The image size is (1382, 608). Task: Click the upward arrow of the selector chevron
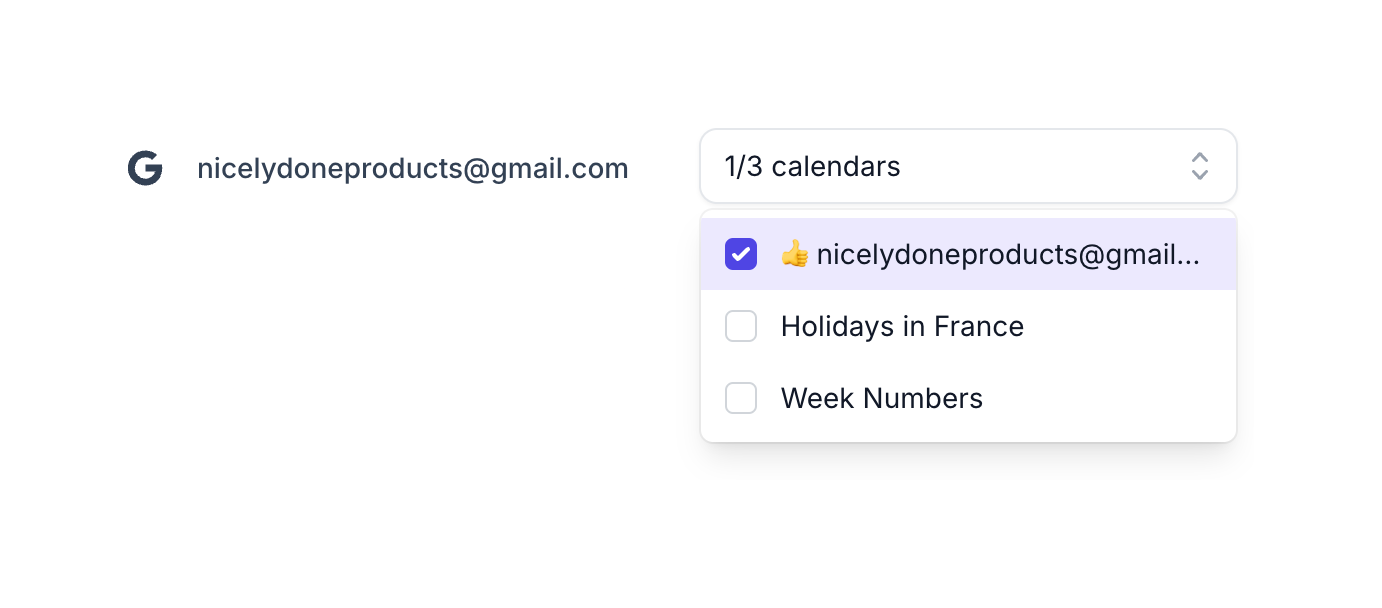click(1200, 158)
